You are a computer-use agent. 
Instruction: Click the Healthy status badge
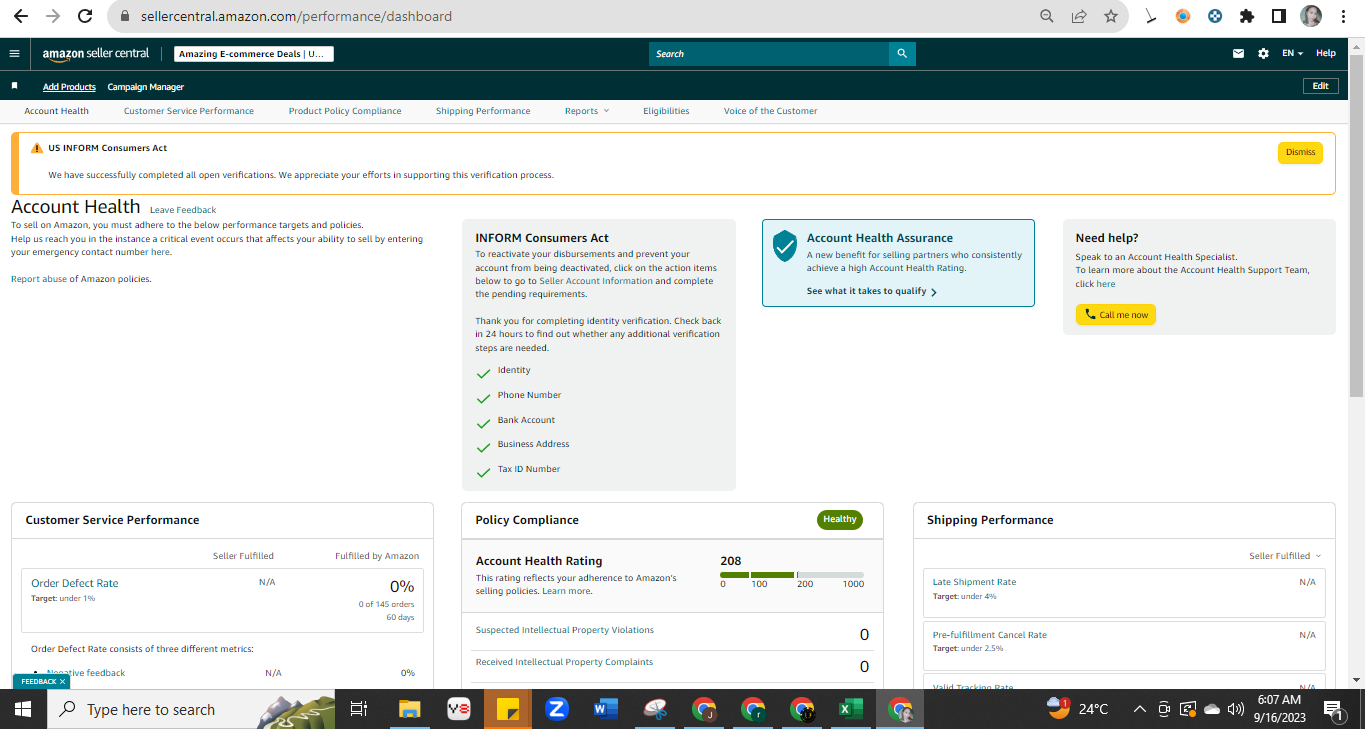pyautogui.click(x=840, y=519)
